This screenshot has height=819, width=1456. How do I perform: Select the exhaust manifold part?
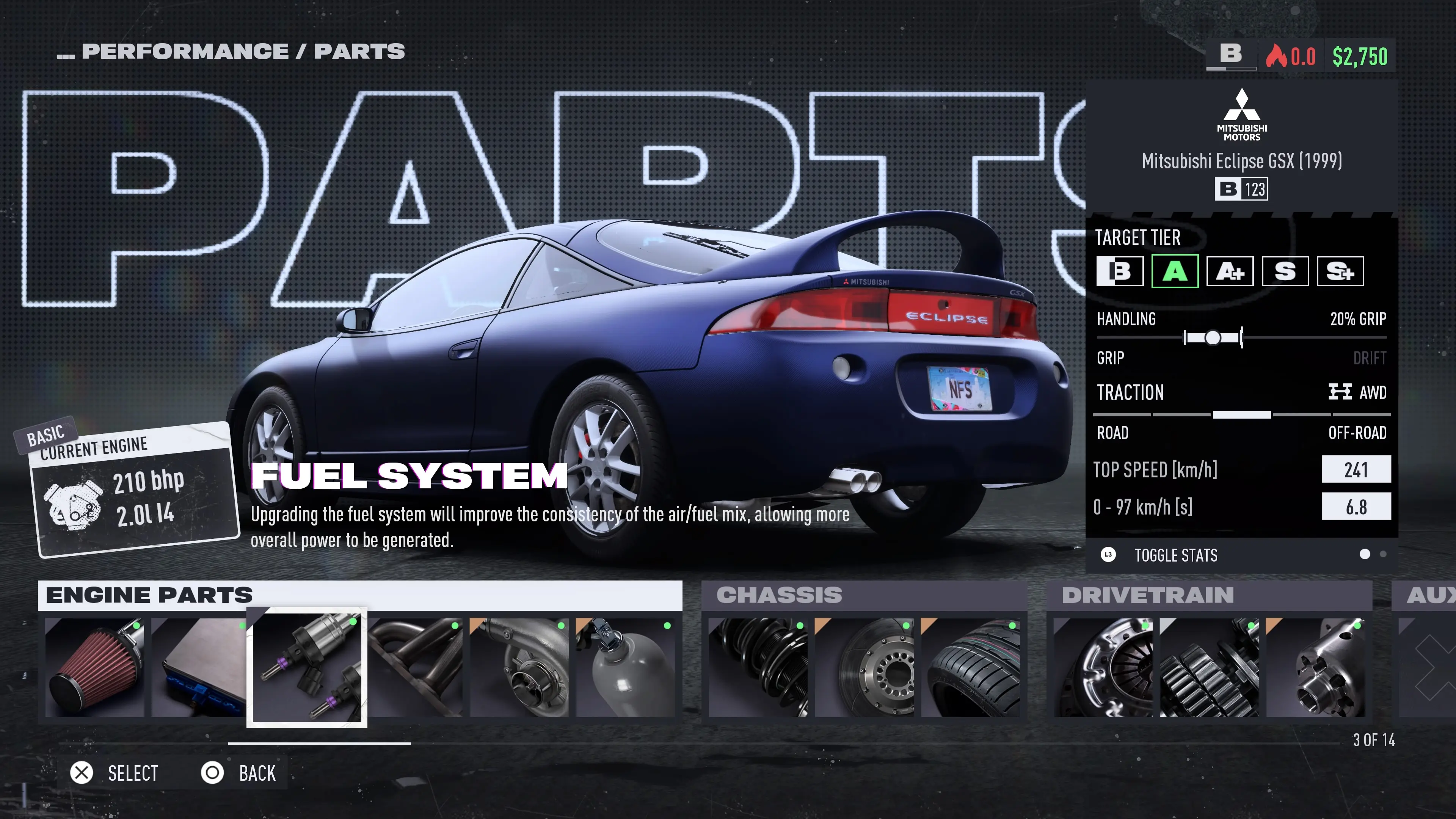(x=416, y=667)
